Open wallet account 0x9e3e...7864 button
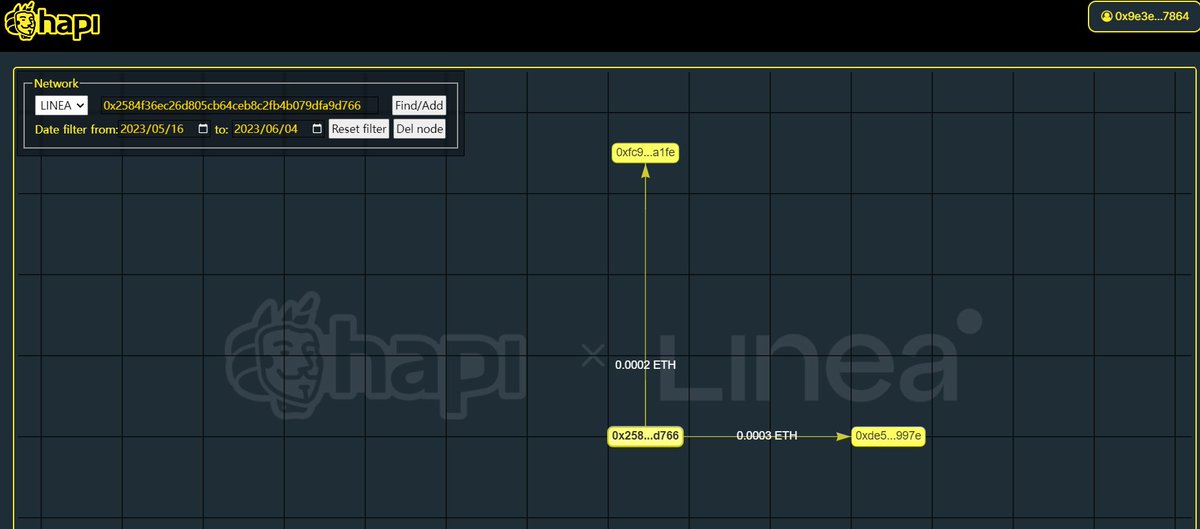The height and width of the screenshot is (529, 1200). 1143,16
